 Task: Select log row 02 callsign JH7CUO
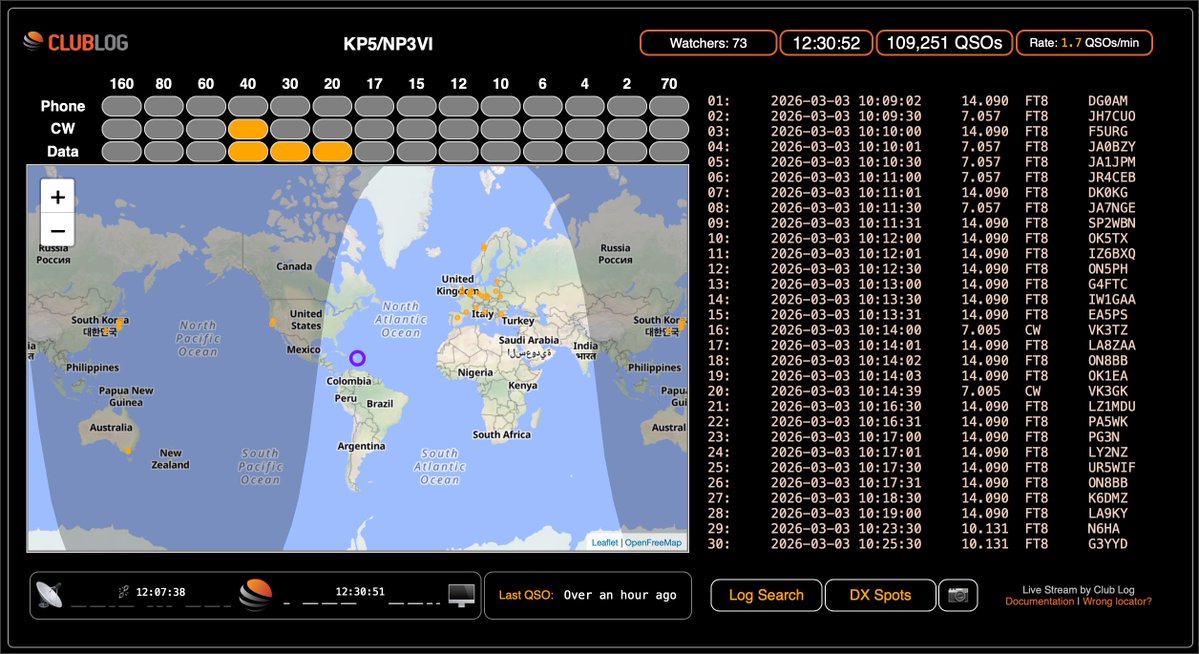point(1112,116)
